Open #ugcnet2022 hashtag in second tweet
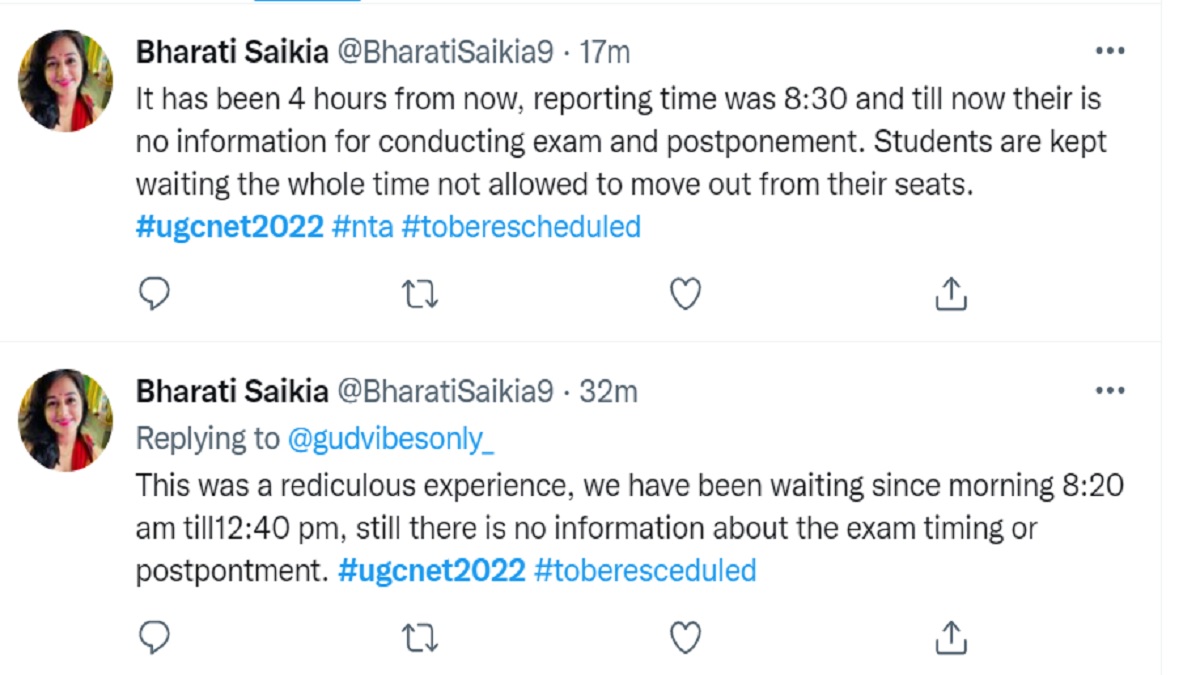This screenshot has height=675, width=1200. (431, 571)
